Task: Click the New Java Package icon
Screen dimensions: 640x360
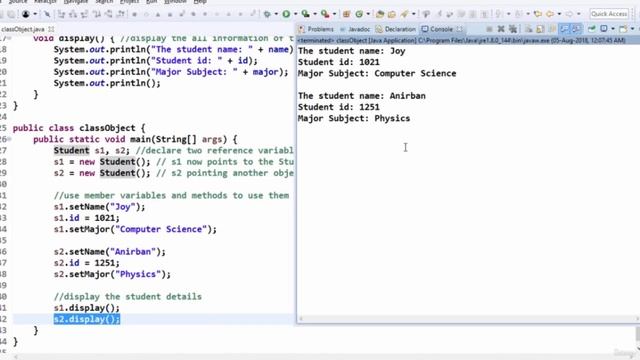Action: pyautogui.click(x=346, y=14)
